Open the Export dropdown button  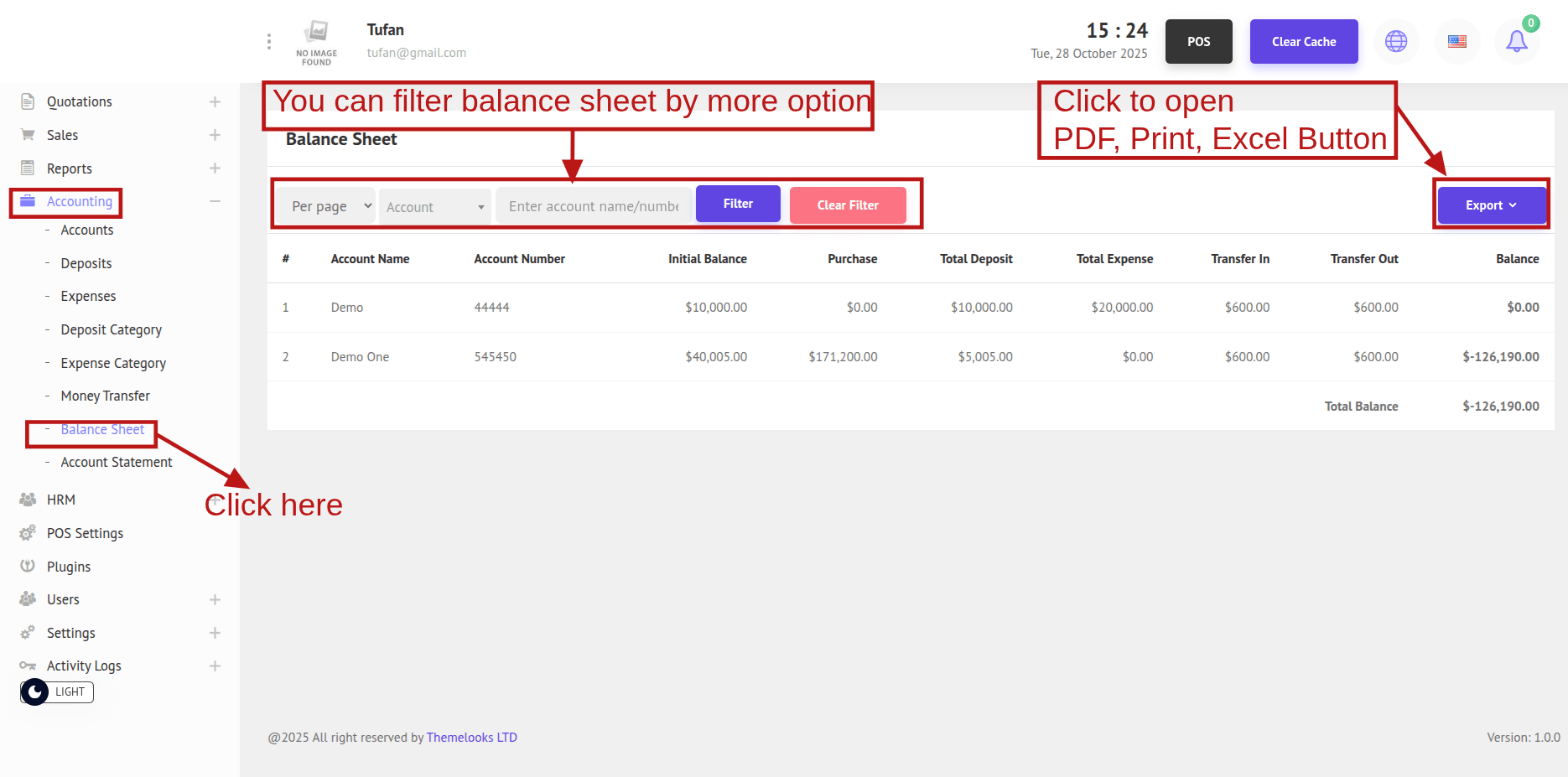pyautogui.click(x=1491, y=205)
